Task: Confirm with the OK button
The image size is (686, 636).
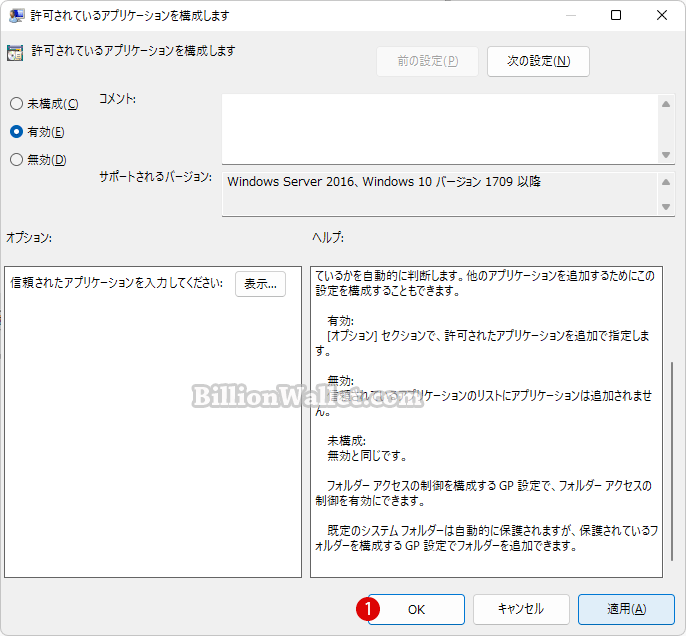Action: pyautogui.click(x=416, y=609)
